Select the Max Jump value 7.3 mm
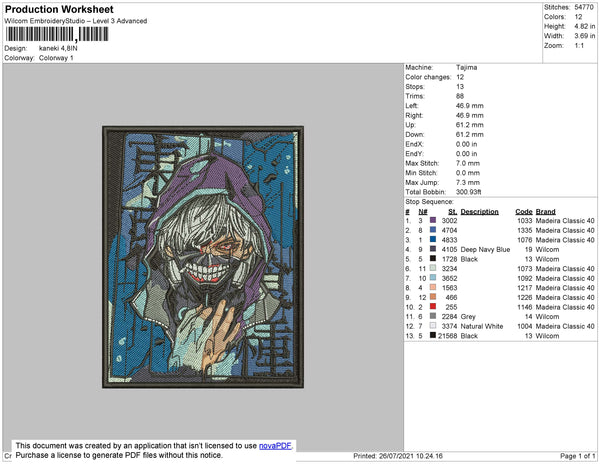The image size is (600, 464). [x=468, y=182]
